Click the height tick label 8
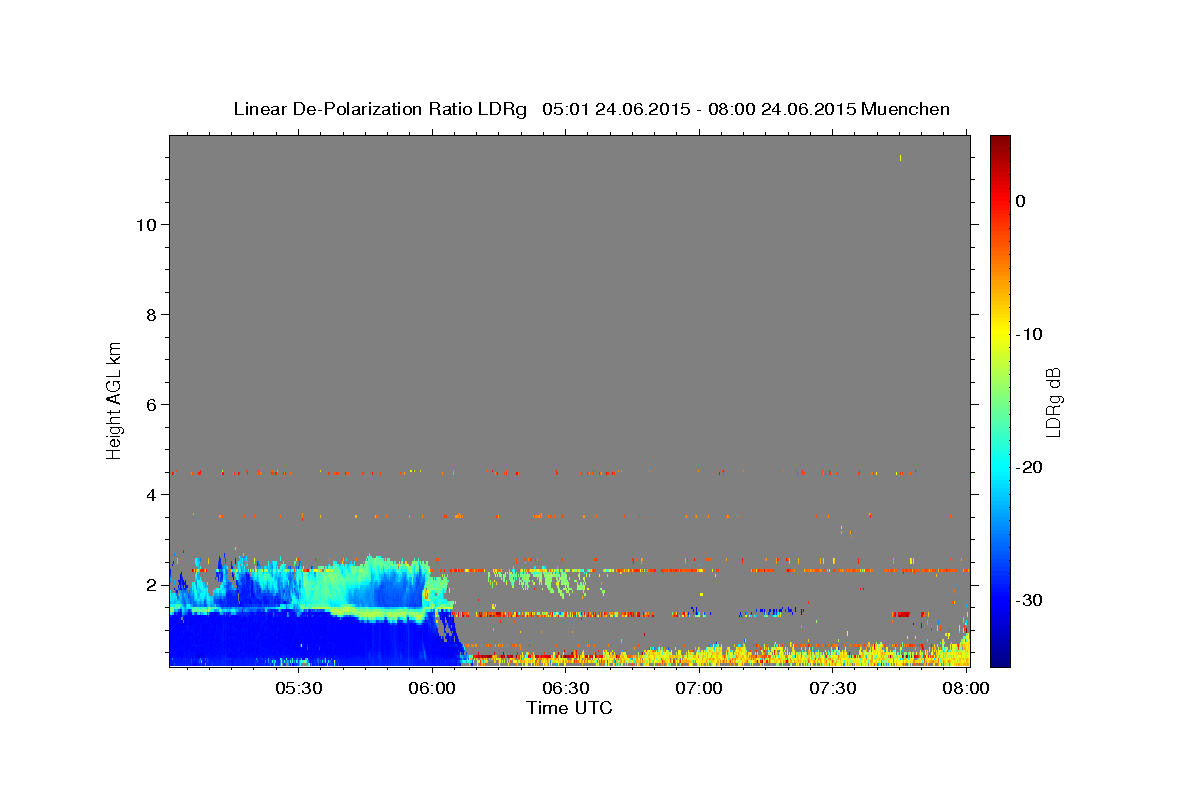 [x=152, y=315]
